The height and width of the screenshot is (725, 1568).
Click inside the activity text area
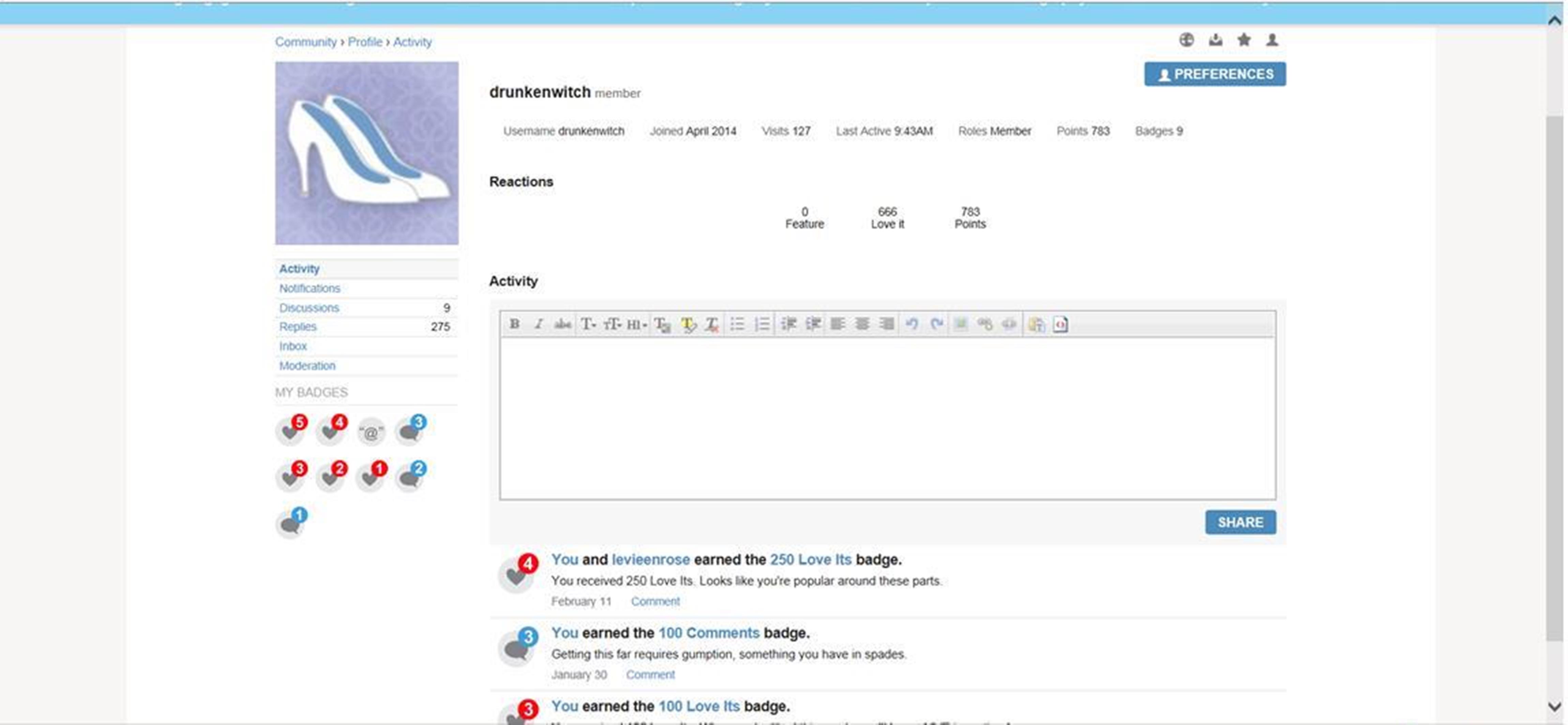[887, 418]
